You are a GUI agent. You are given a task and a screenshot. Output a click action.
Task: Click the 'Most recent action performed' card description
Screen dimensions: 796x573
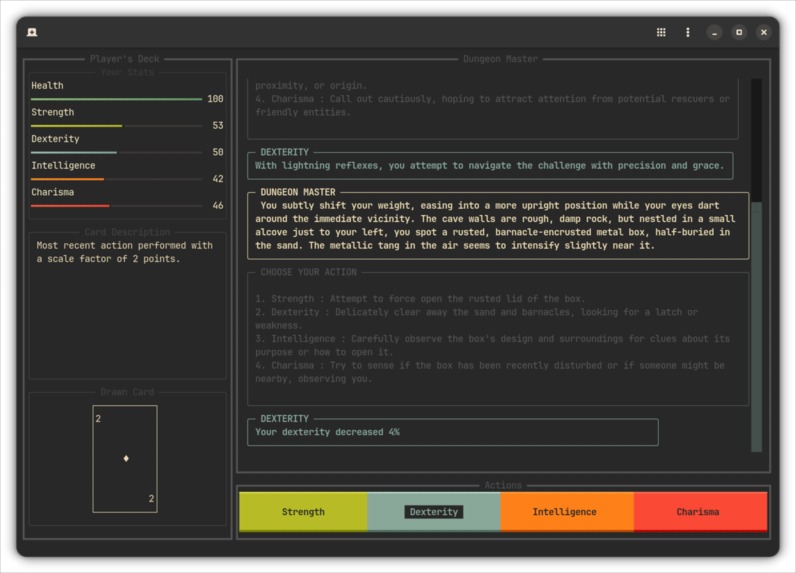(124, 252)
